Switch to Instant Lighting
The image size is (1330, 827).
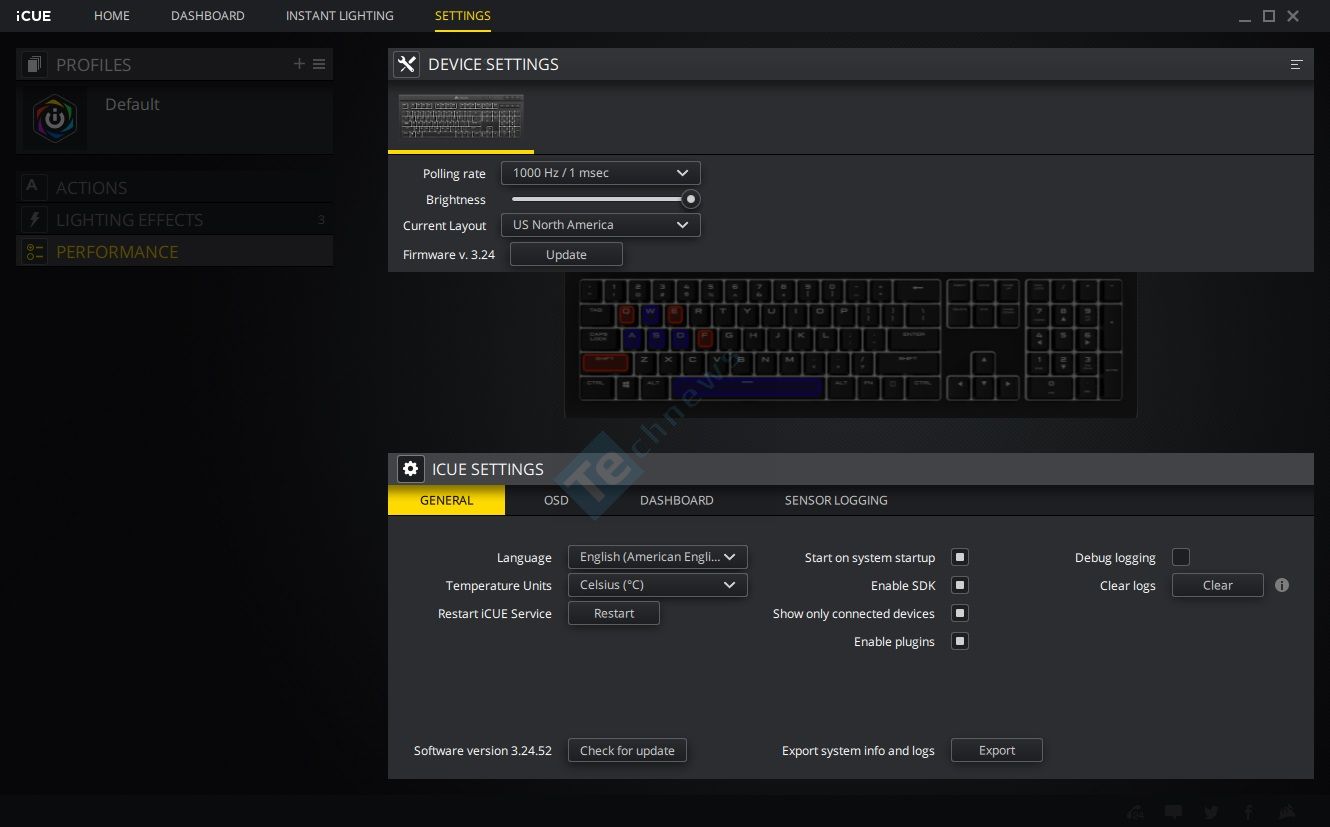[x=339, y=16]
